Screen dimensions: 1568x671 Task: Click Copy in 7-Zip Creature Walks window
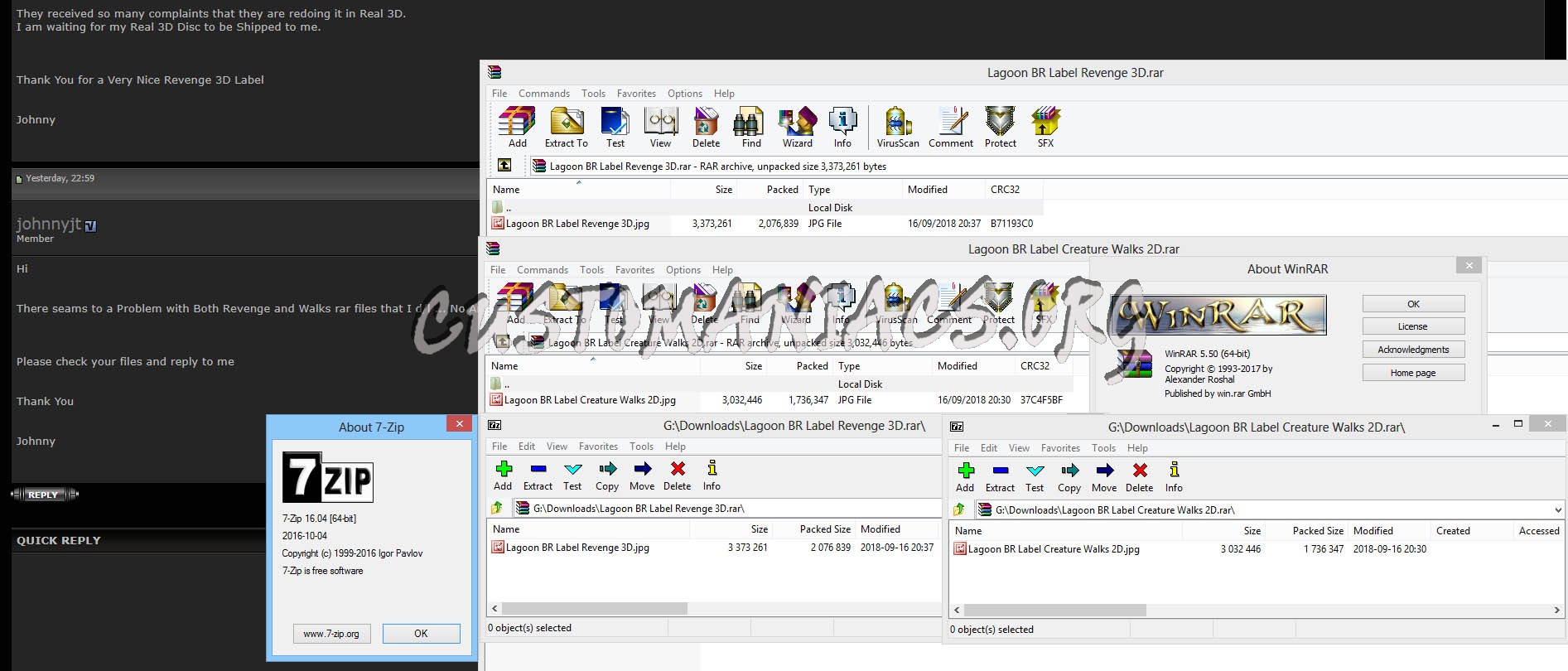1069,477
